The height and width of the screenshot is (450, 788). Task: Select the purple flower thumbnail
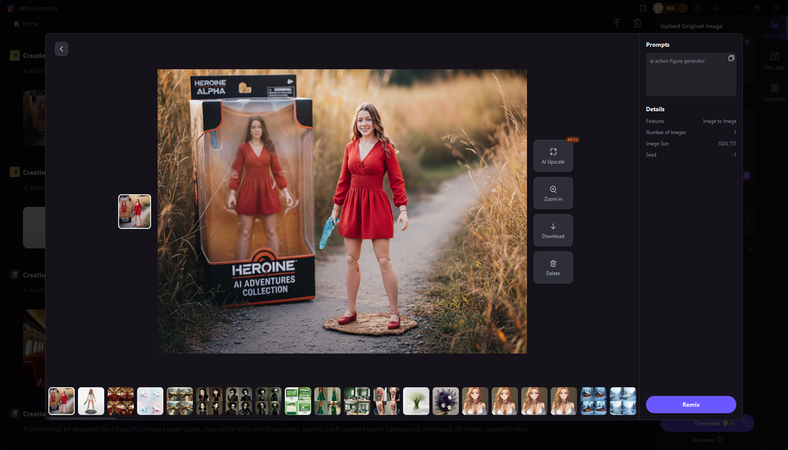[x=446, y=401]
